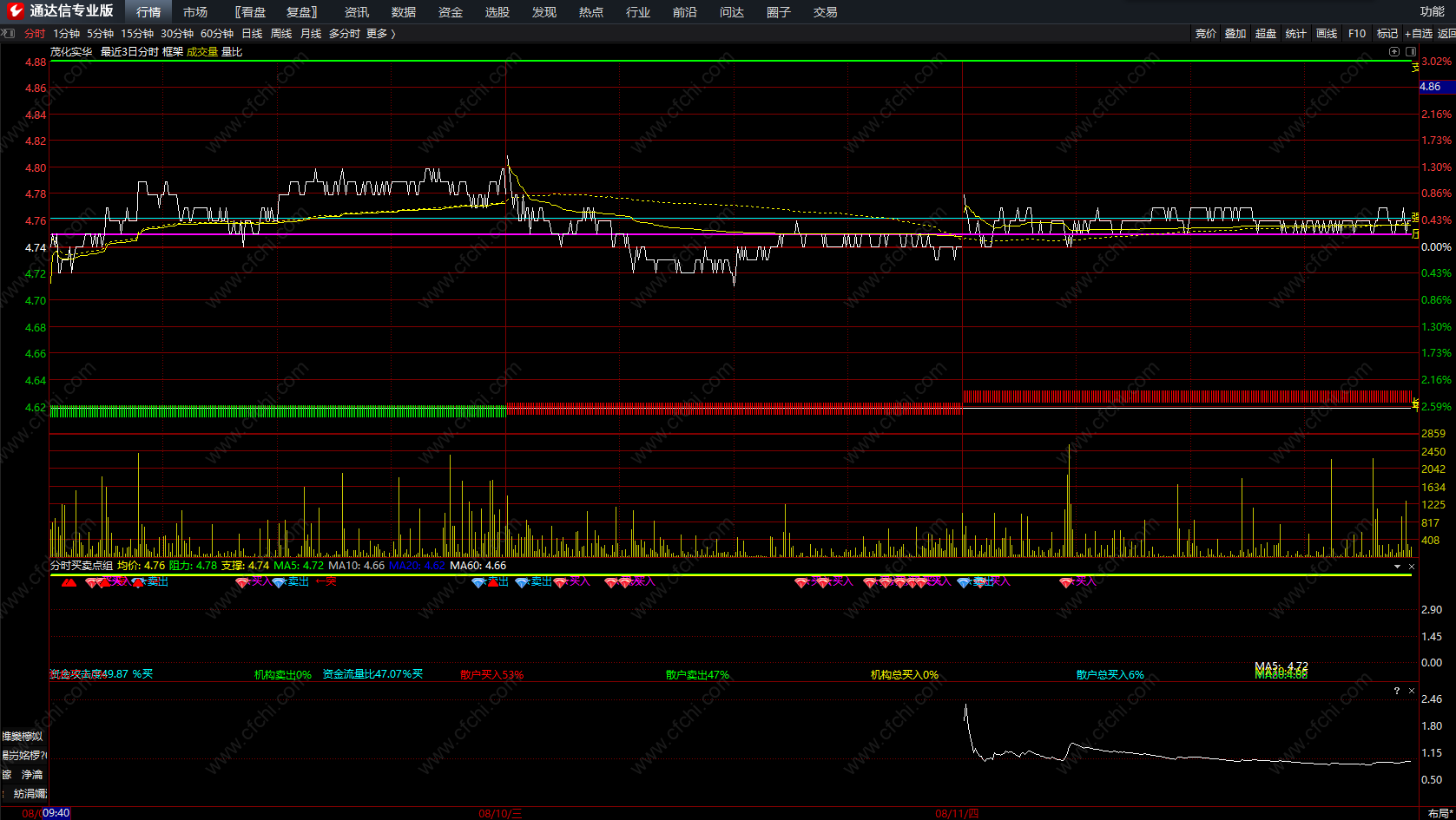Close the bottom indicator panel
The width and height of the screenshot is (1456, 820).
point(1412,691)
